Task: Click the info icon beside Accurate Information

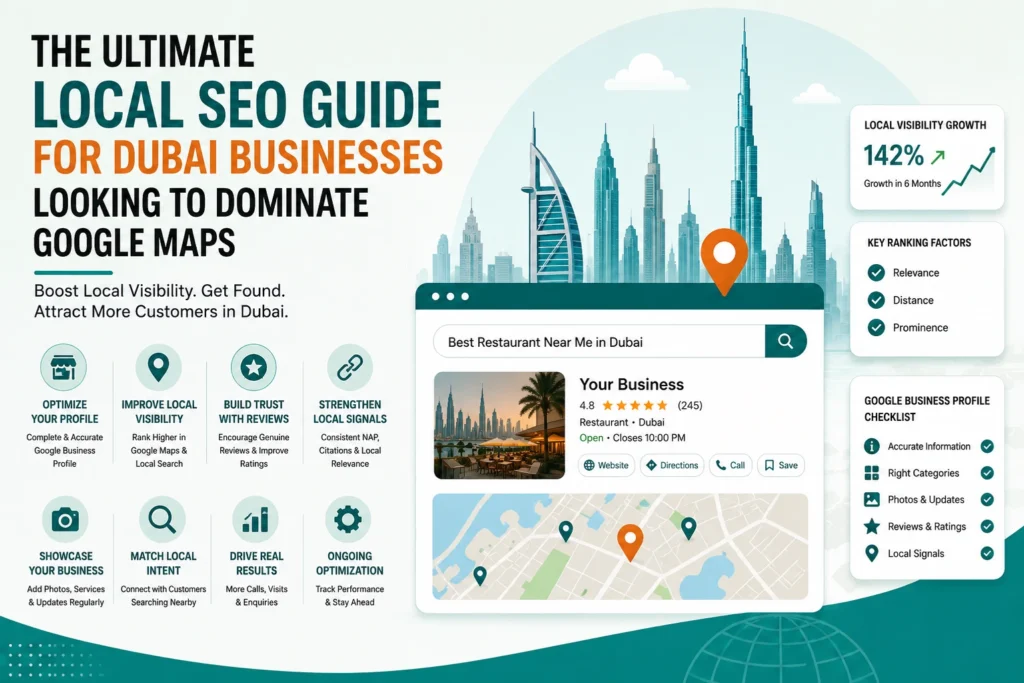Action: click(x=872, y=446)
